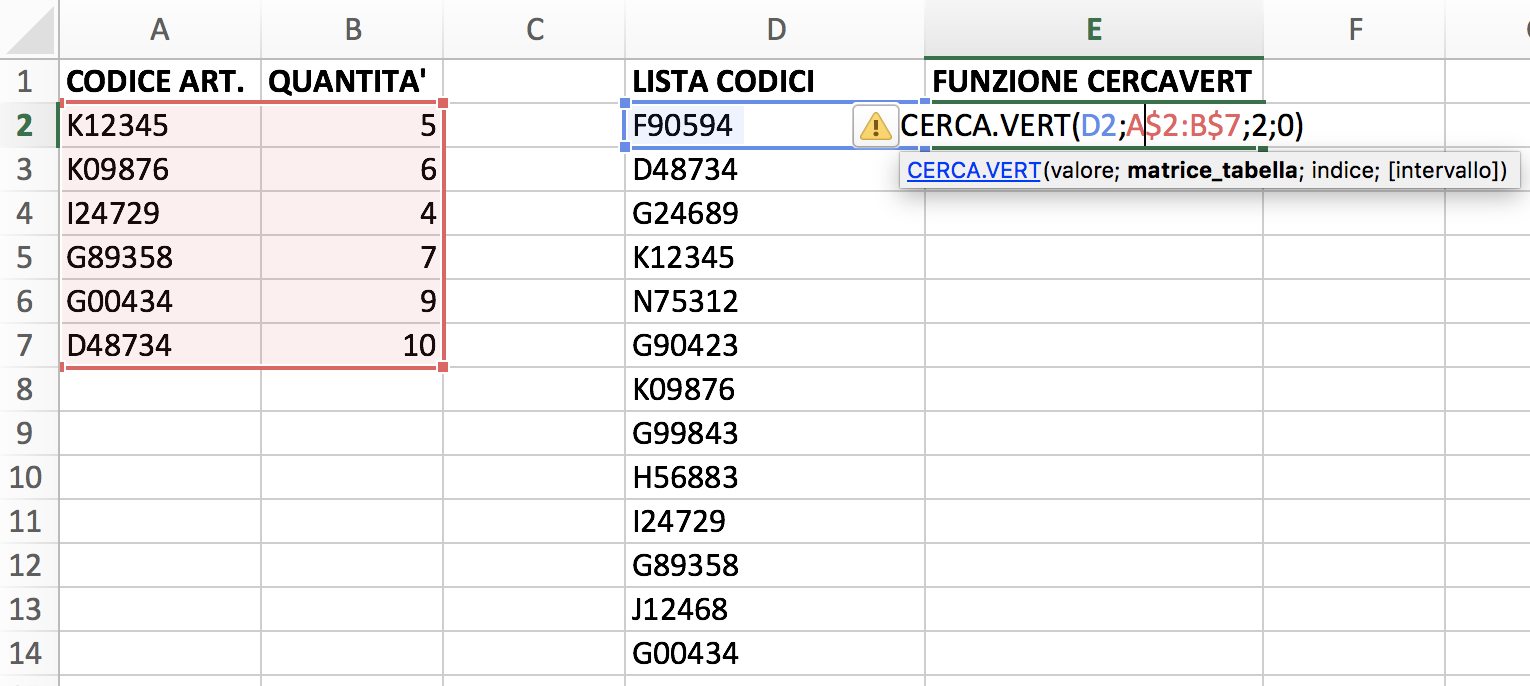Select cell G00434 in column D
Image resolution: width=1530 pixels, height=686 pixels.
click(775, 653)
